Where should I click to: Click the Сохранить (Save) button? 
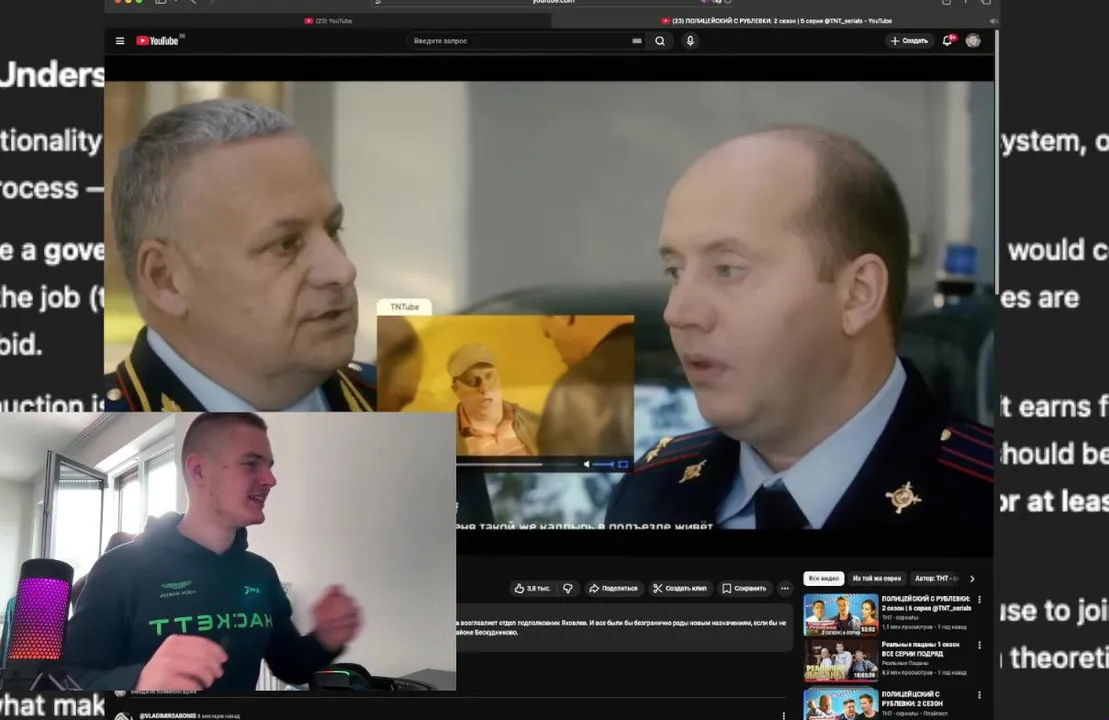[744, 588]
